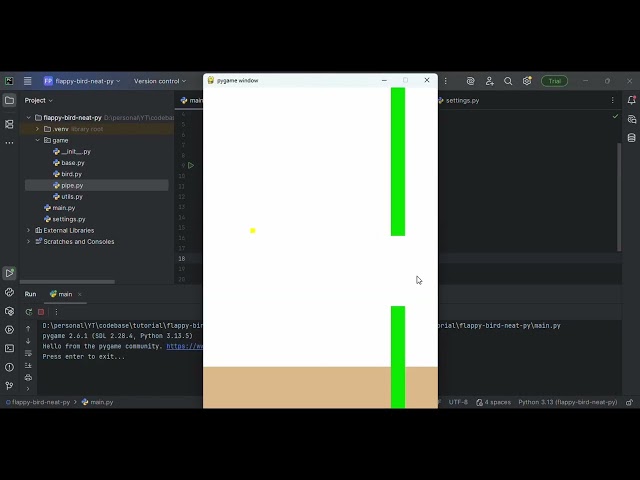This screenshot has height=480, width=640.
Task: Open the Database tool window icon
Action: point(631,138)
